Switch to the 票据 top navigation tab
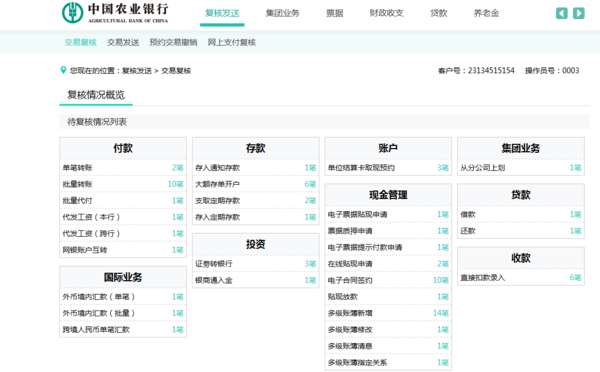The height and width of the screenshot is (372, 600). tap(334, 13)
